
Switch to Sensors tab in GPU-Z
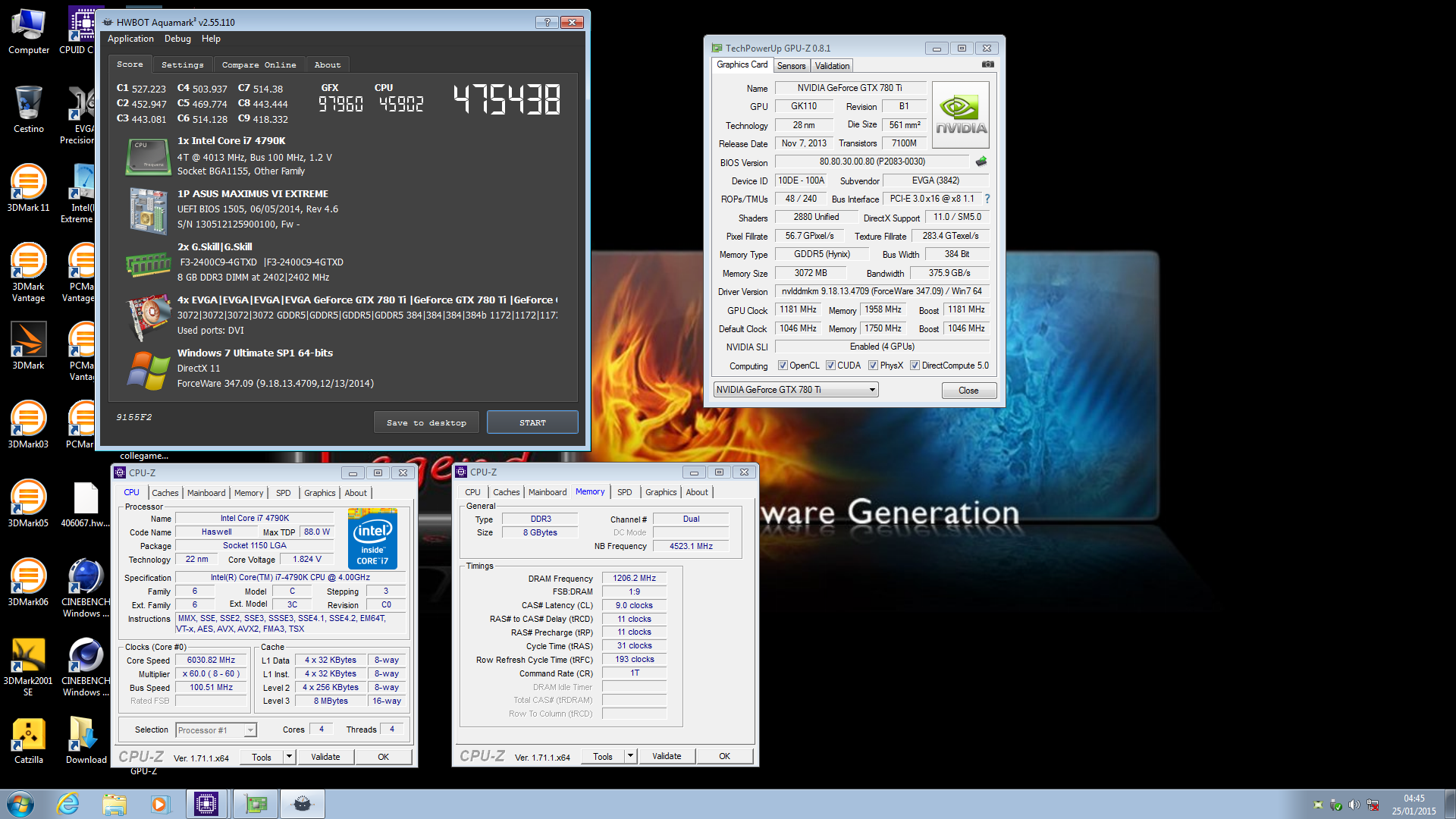tap(791, 66)
